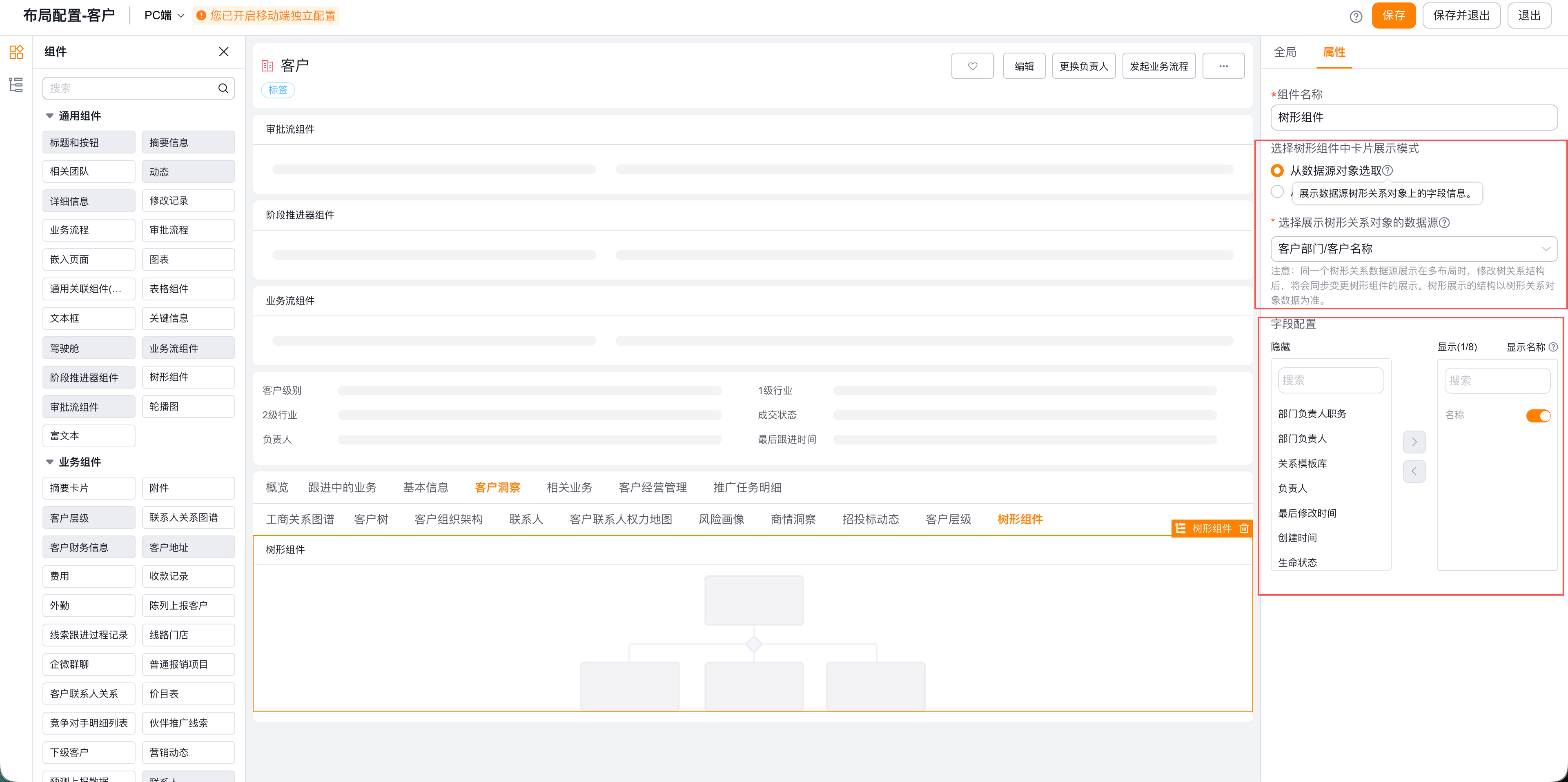
Task: Open the more actions ellipsis on 客户 header
Action: tap(1223, 66)
